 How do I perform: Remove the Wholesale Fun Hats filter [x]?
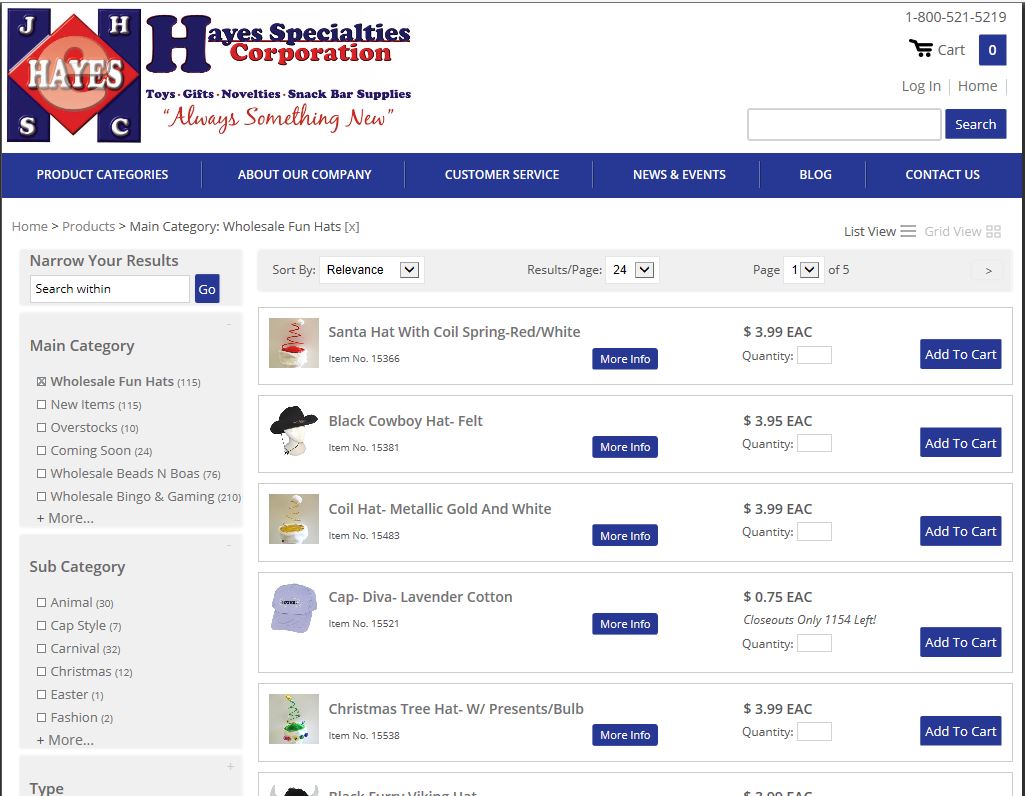coord(352,227)
